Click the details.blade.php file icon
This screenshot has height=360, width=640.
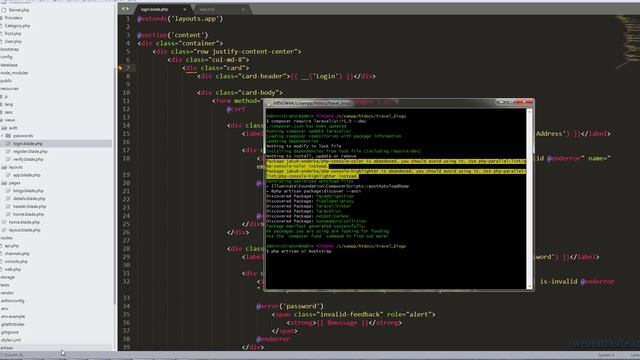tap(8, 199)
